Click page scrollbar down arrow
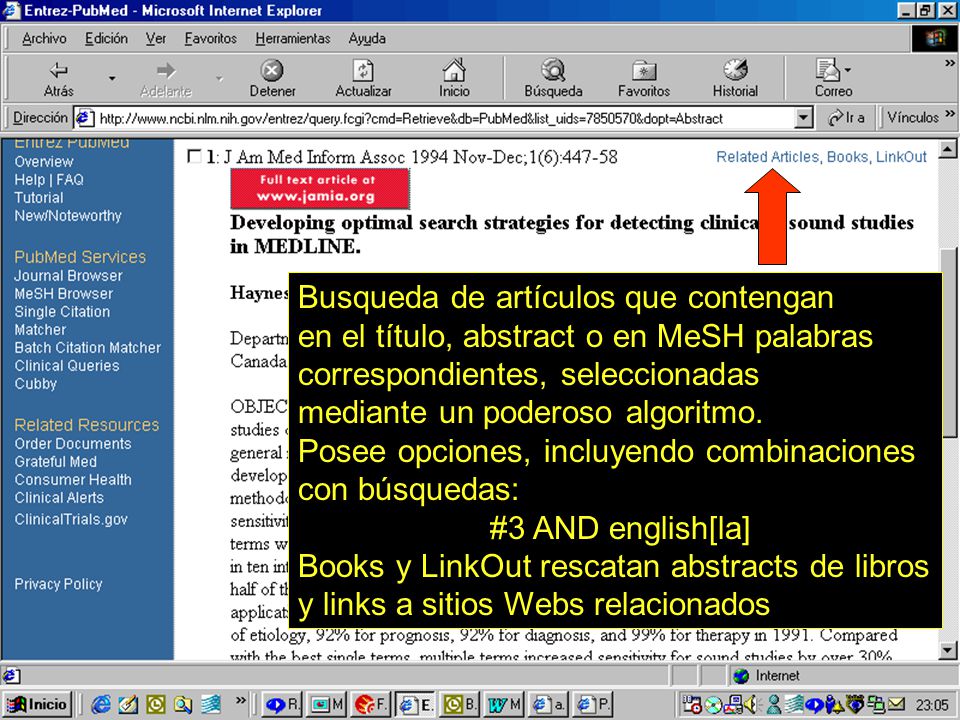960x720 pixels. point(947,650)
